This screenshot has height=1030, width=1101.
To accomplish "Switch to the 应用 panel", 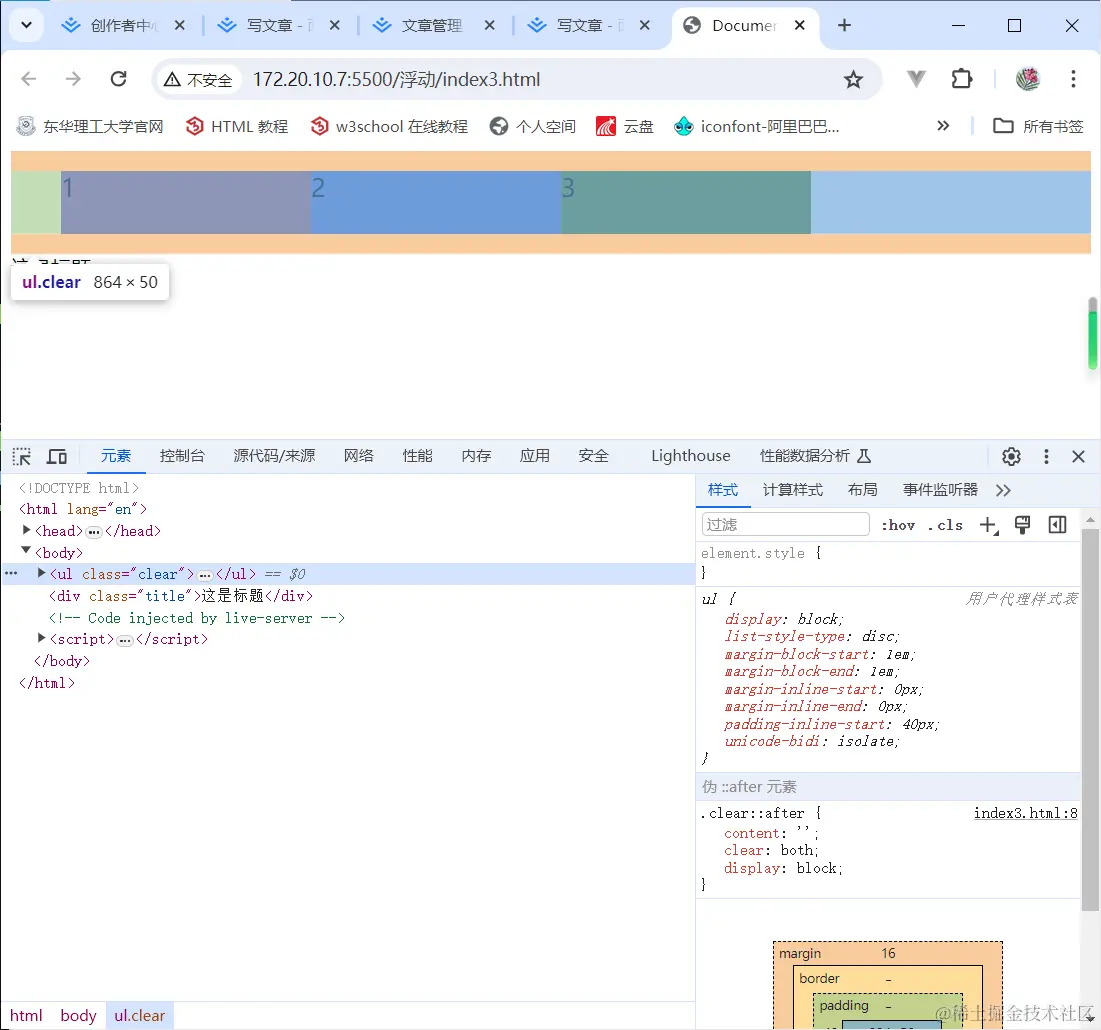I will tap(534, 456).
